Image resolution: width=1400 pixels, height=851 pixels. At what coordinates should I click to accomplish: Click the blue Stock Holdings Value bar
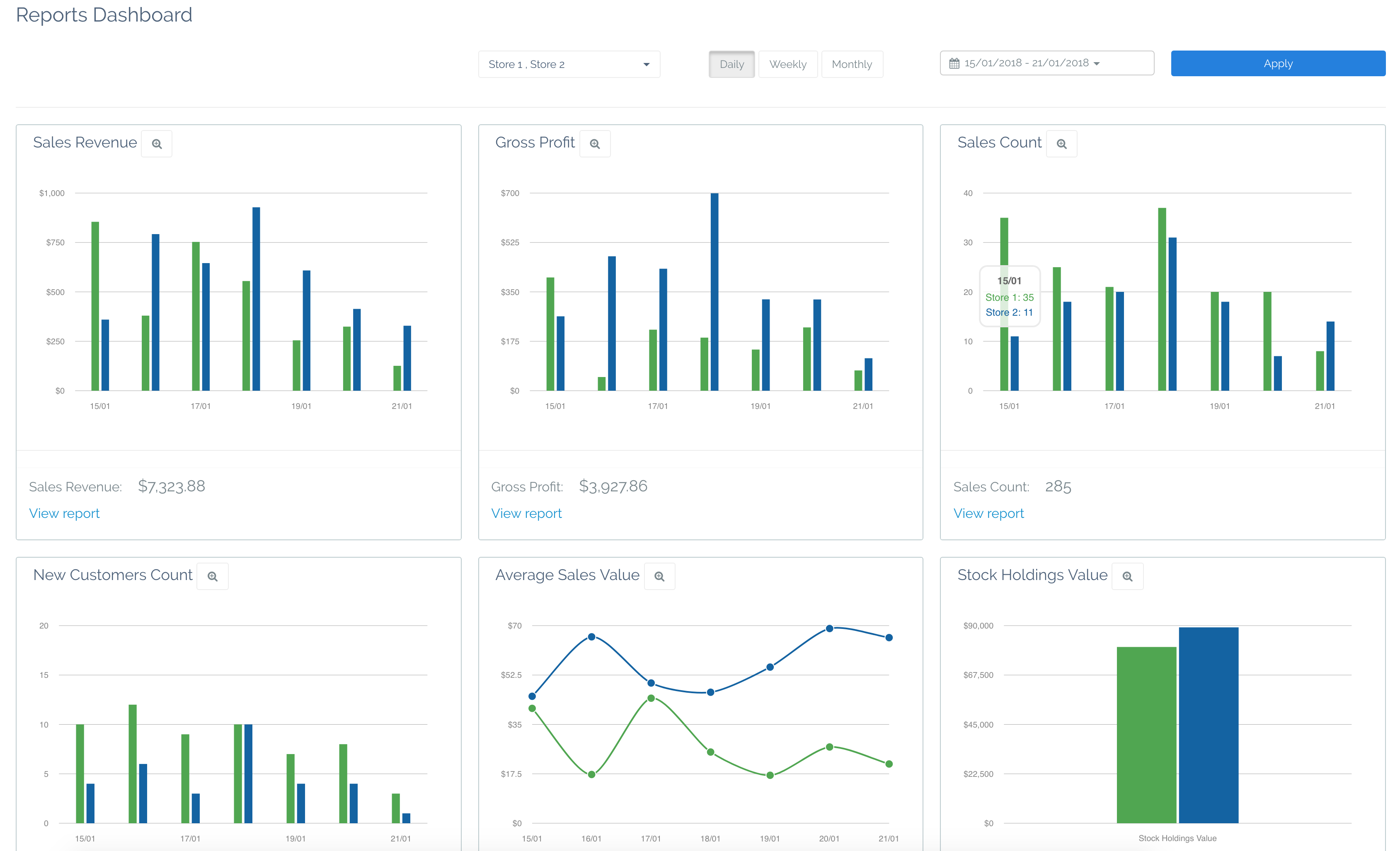click(1208, 725)
